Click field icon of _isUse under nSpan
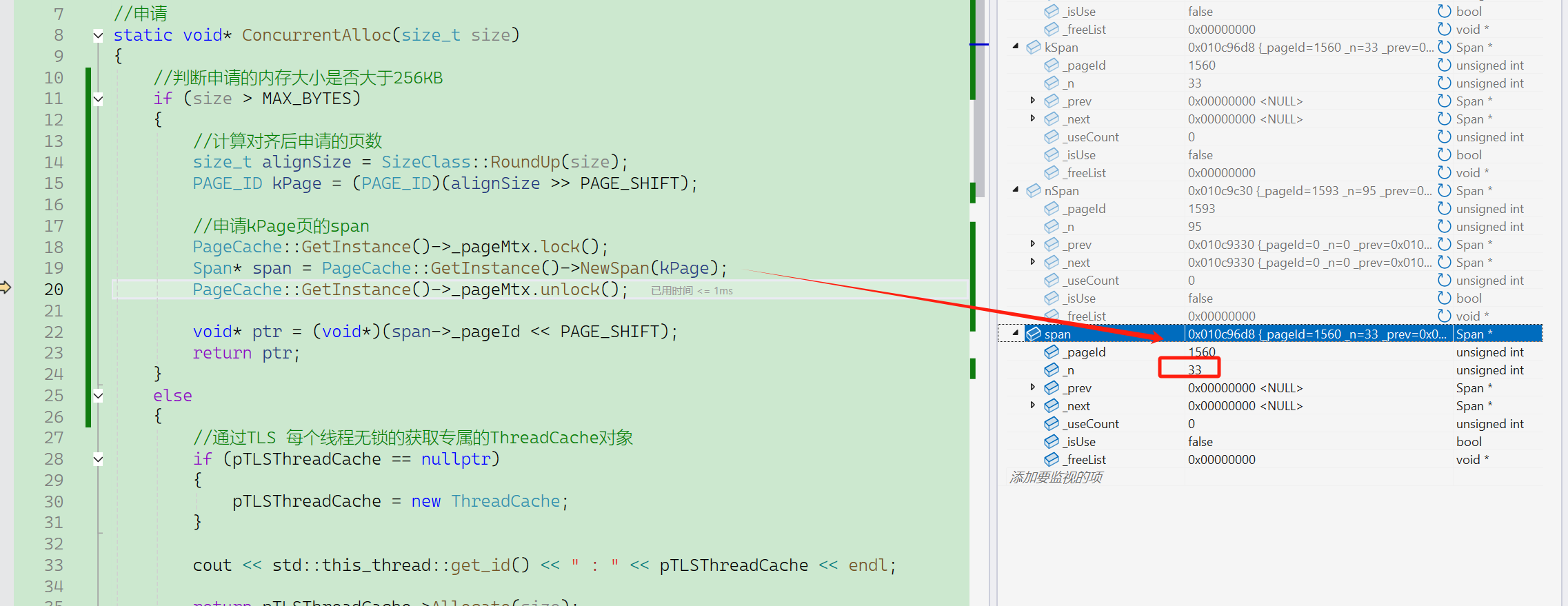This screenshot has height=606, width=1568. pyautogui.click(x=1052, y=298)
